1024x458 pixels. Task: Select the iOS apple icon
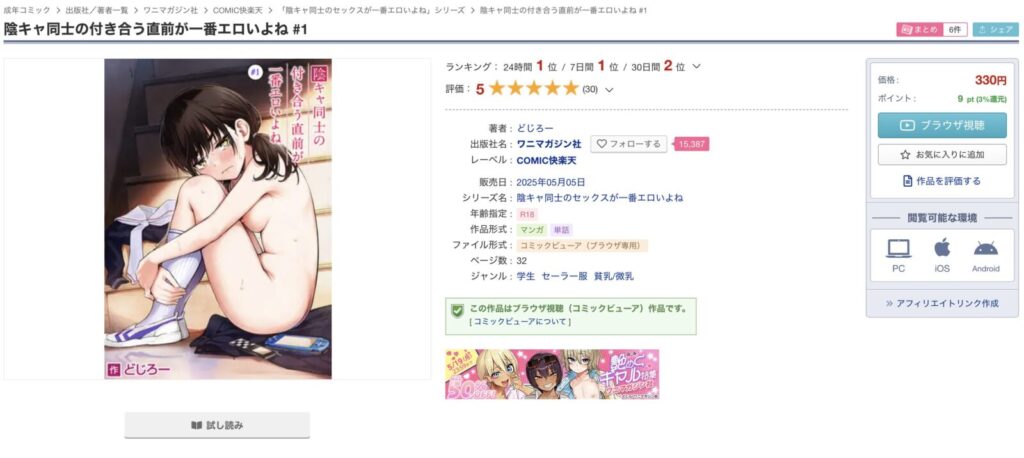coord(942,248)
